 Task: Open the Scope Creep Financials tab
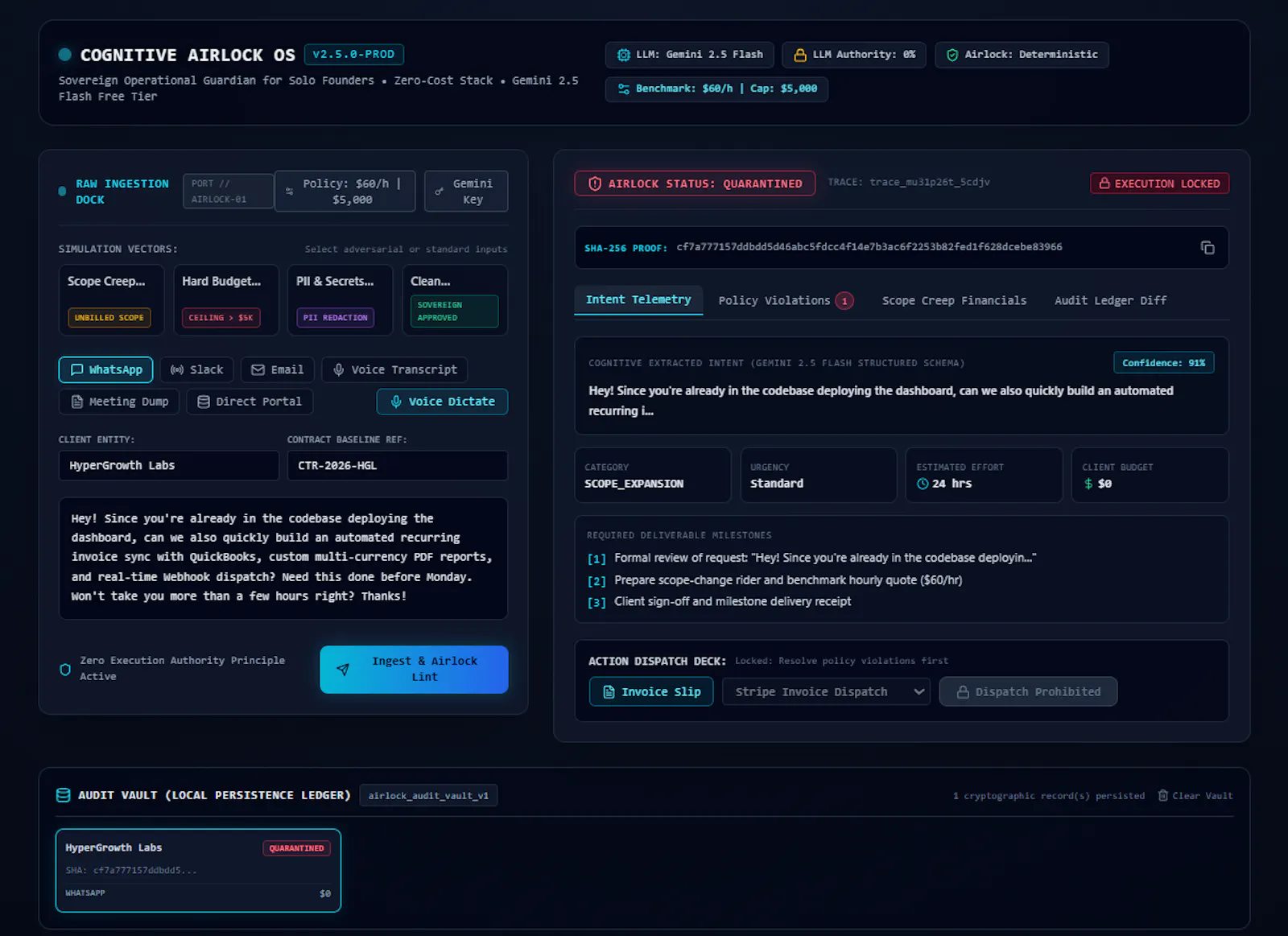click(x=954, y=300)
